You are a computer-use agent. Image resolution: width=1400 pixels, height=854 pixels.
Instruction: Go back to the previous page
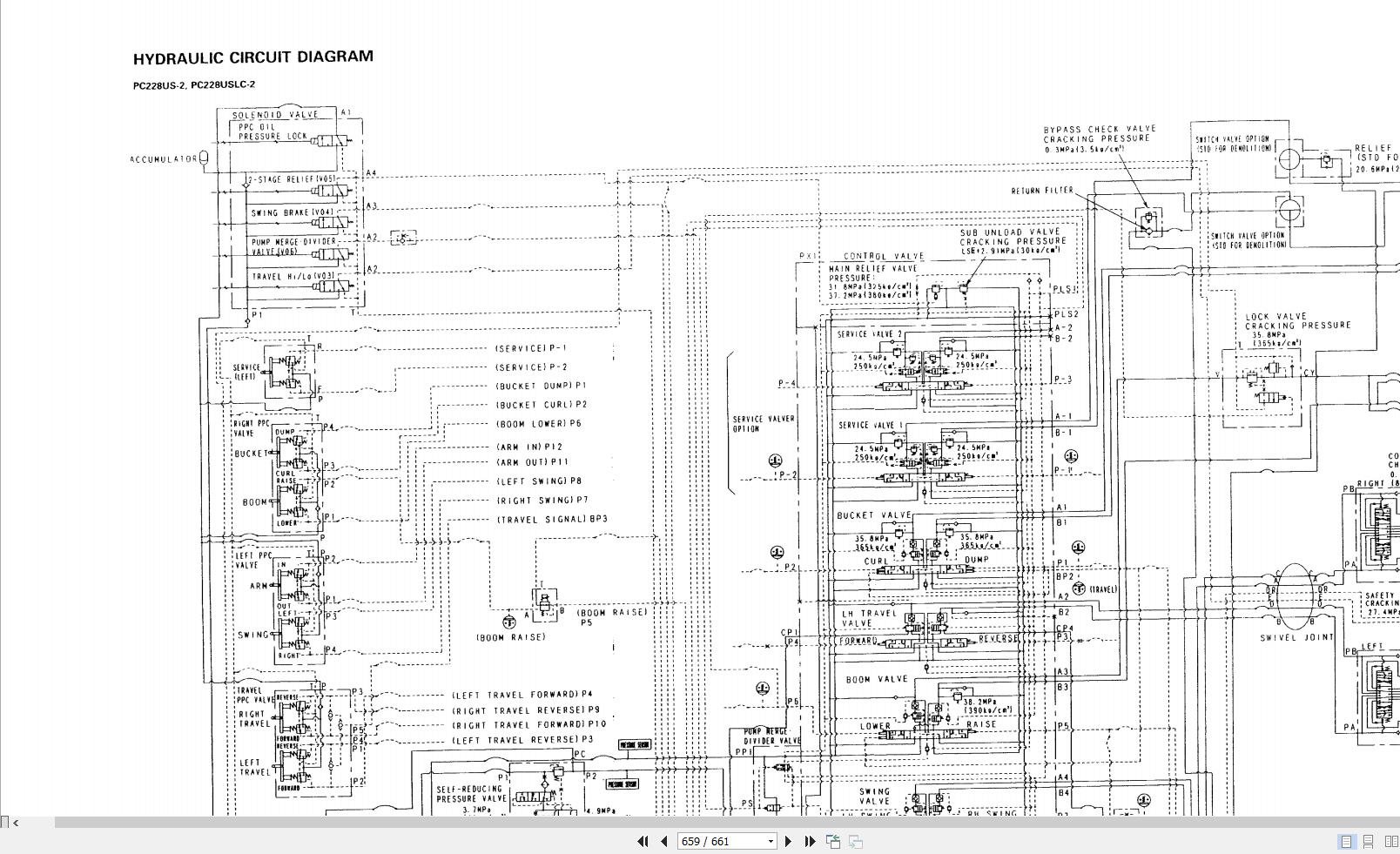[663, 841]
